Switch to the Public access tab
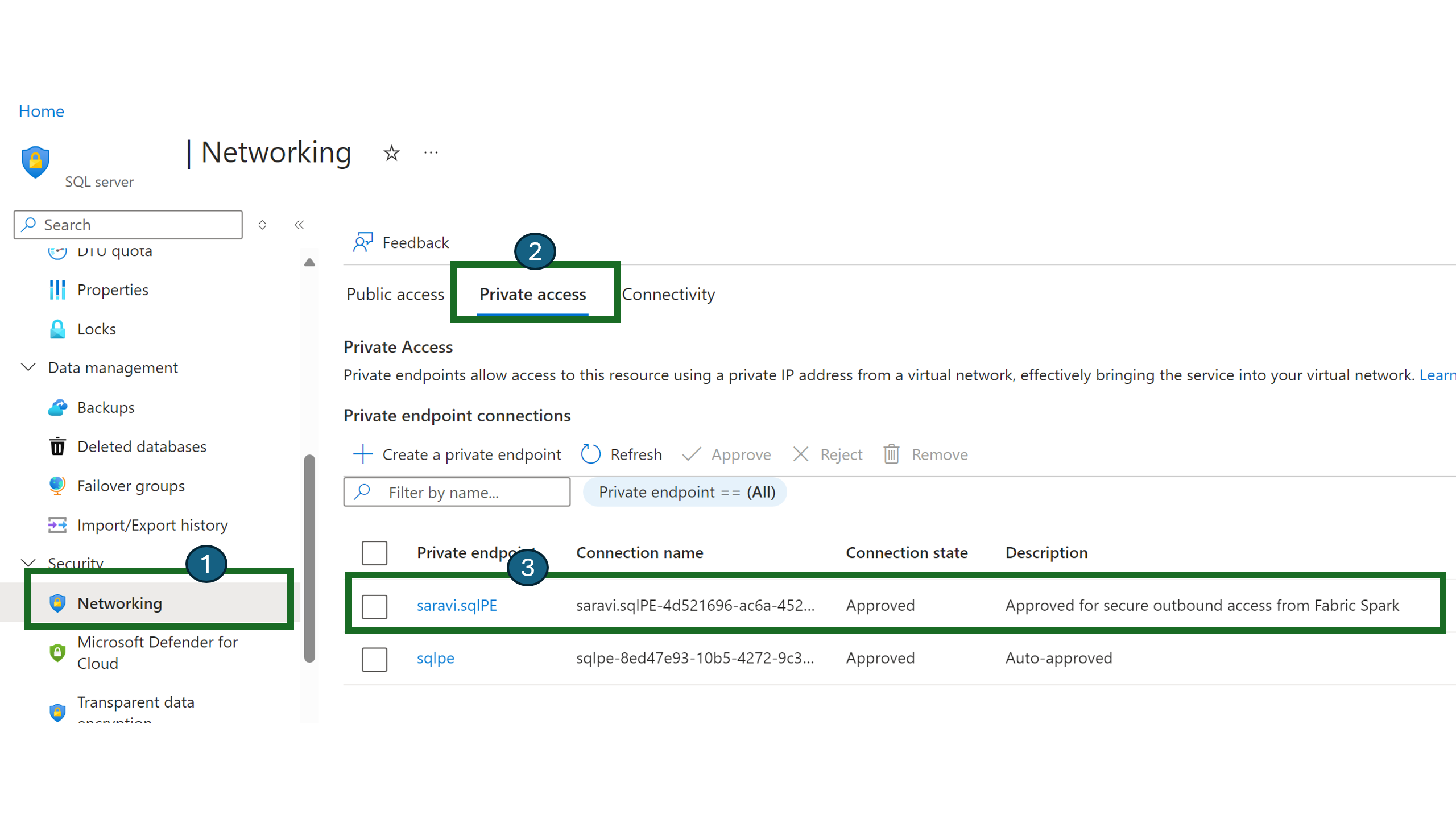Viewport: 1456px width, 819px height. [x=395, y=294]
